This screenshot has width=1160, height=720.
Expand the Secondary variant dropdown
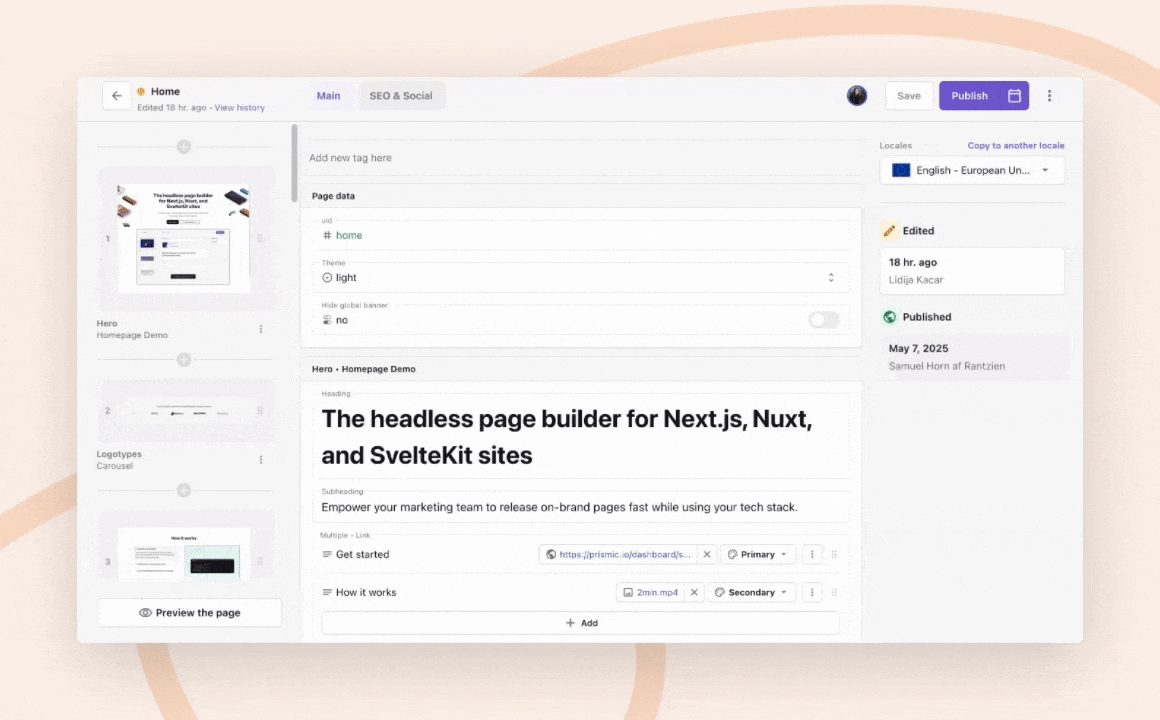(x=752, y=592)
